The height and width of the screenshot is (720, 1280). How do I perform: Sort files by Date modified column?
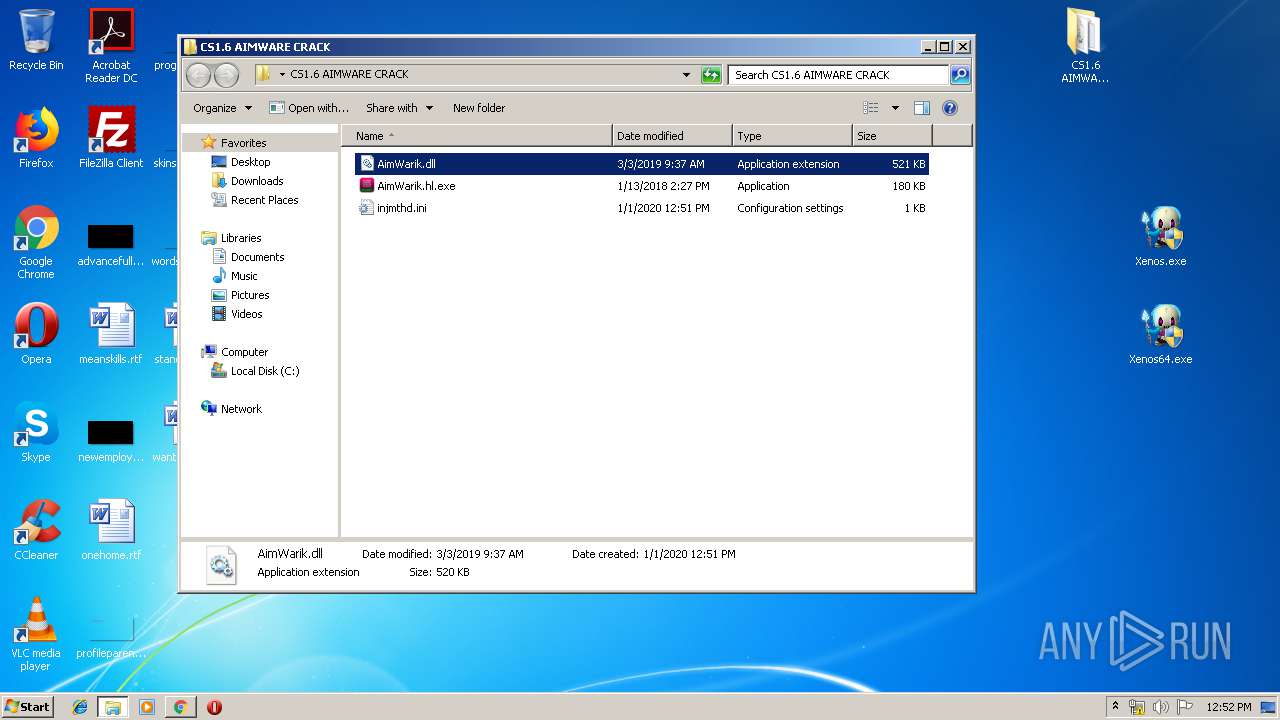(x=672, y=136)
